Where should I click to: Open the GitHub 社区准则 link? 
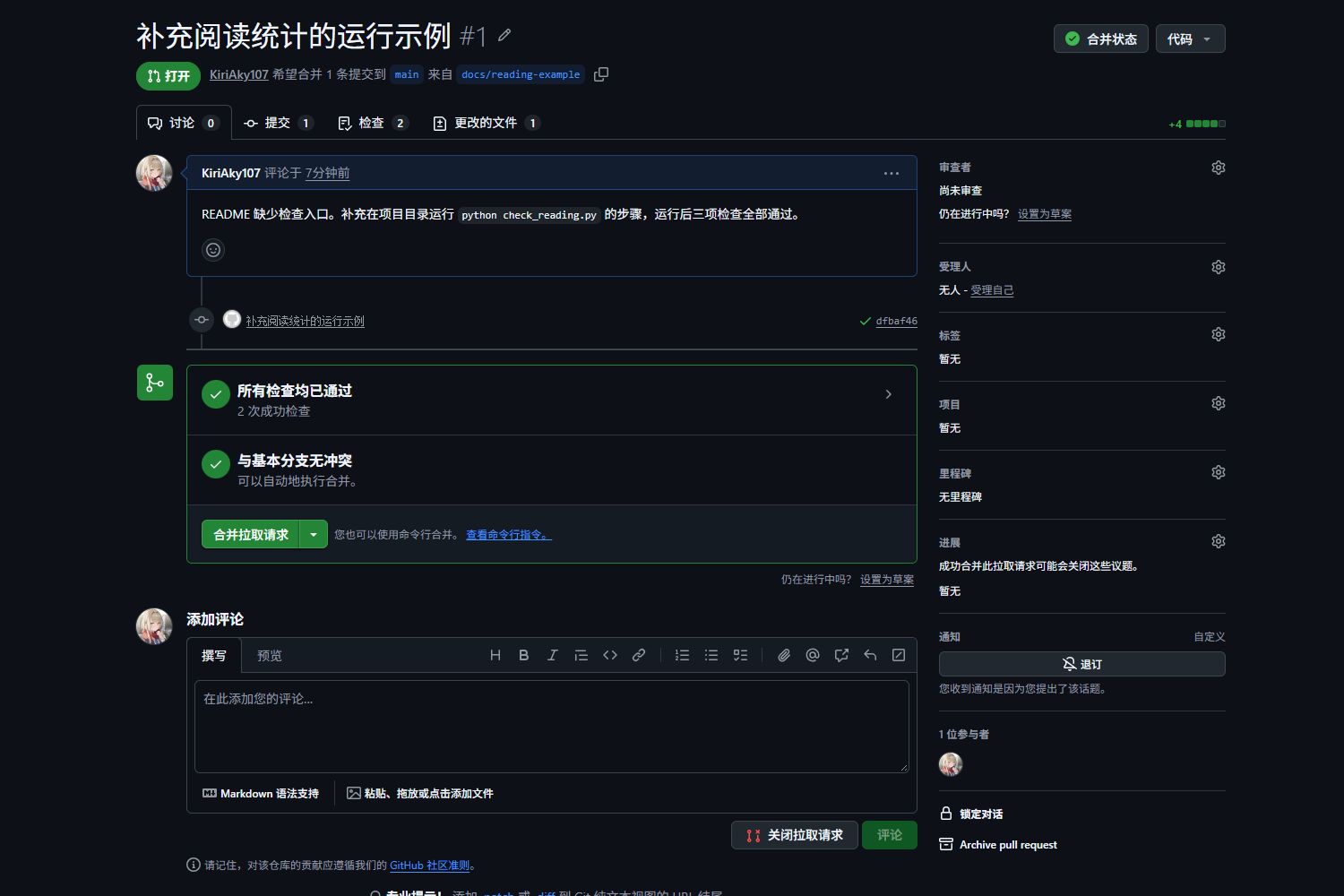click(429, 866)
